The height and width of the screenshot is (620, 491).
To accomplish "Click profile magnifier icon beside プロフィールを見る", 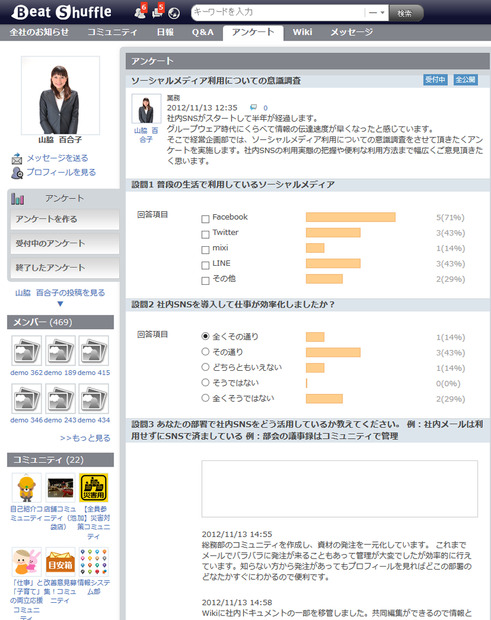I will 17,173.
